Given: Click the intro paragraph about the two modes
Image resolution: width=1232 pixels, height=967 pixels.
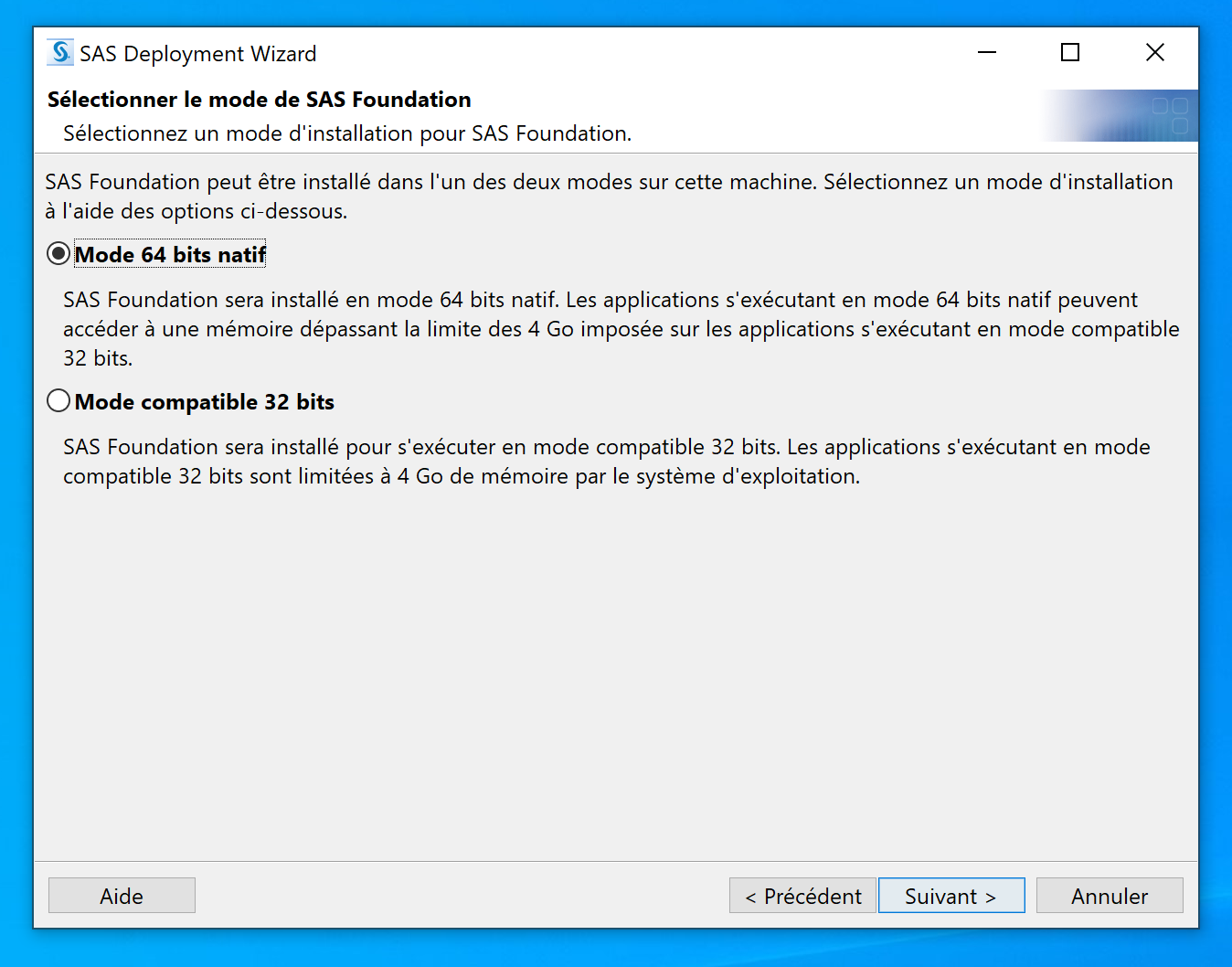Looking at the screenshot, I should click(609, 196).
